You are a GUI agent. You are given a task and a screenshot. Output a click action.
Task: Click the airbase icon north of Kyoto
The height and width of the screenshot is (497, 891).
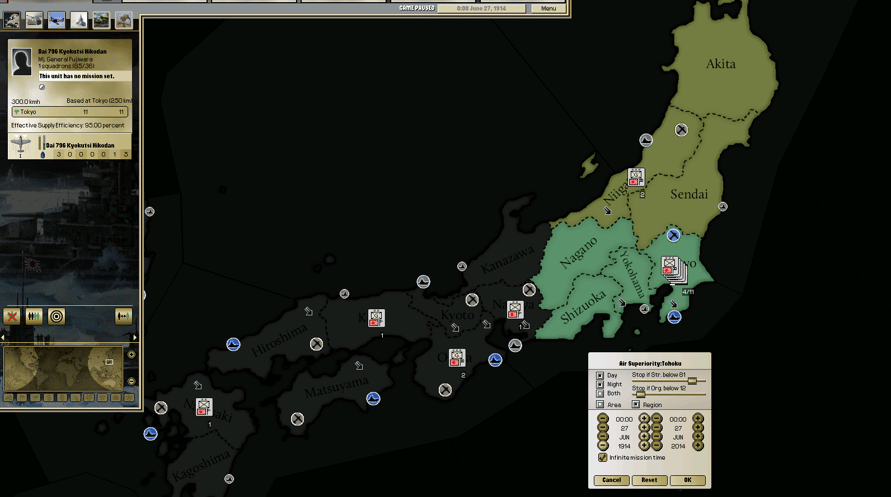(472, 299)
